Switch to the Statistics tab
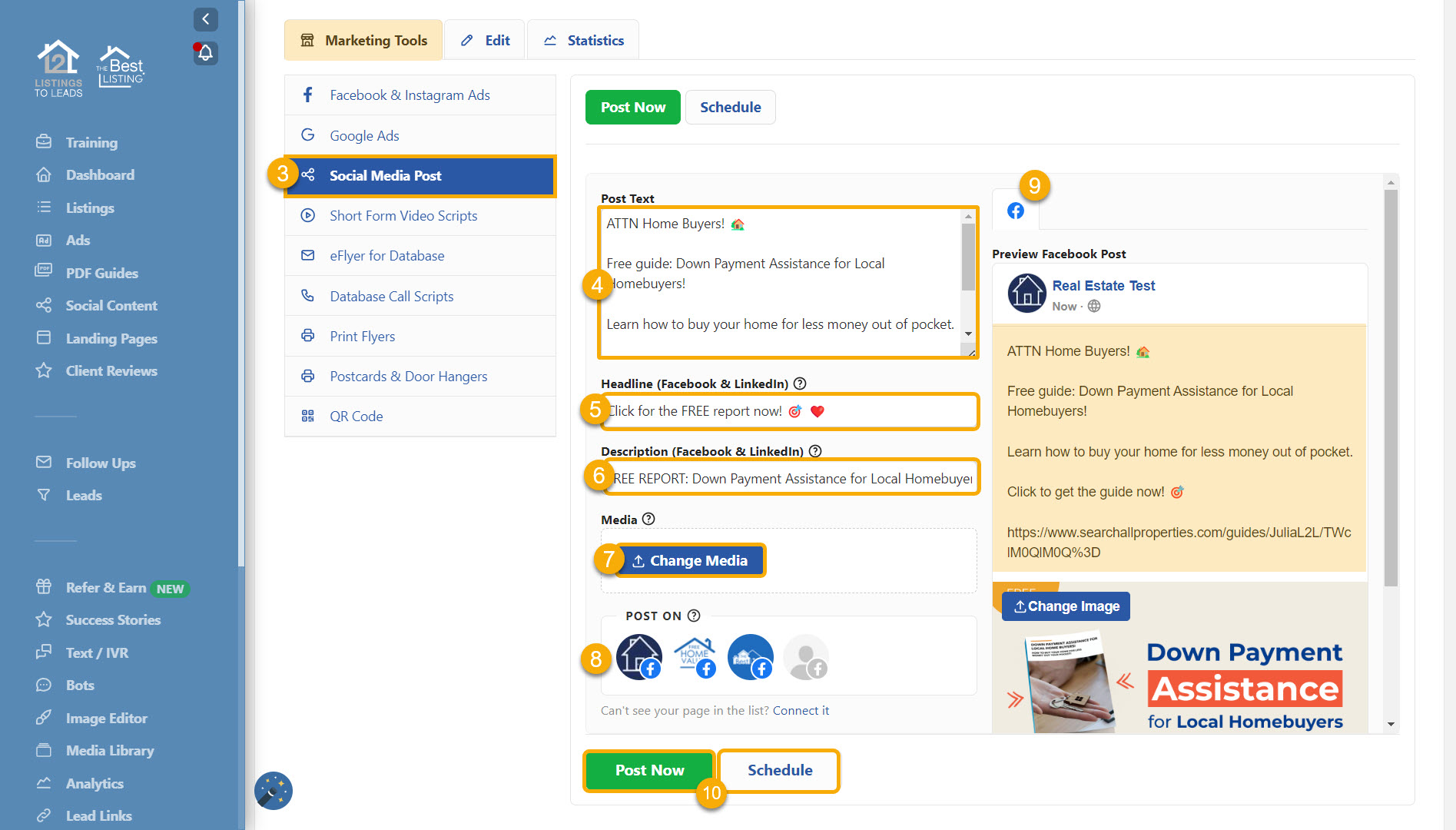The width and height of the screenshot is (1456, 830). point(583,39)
